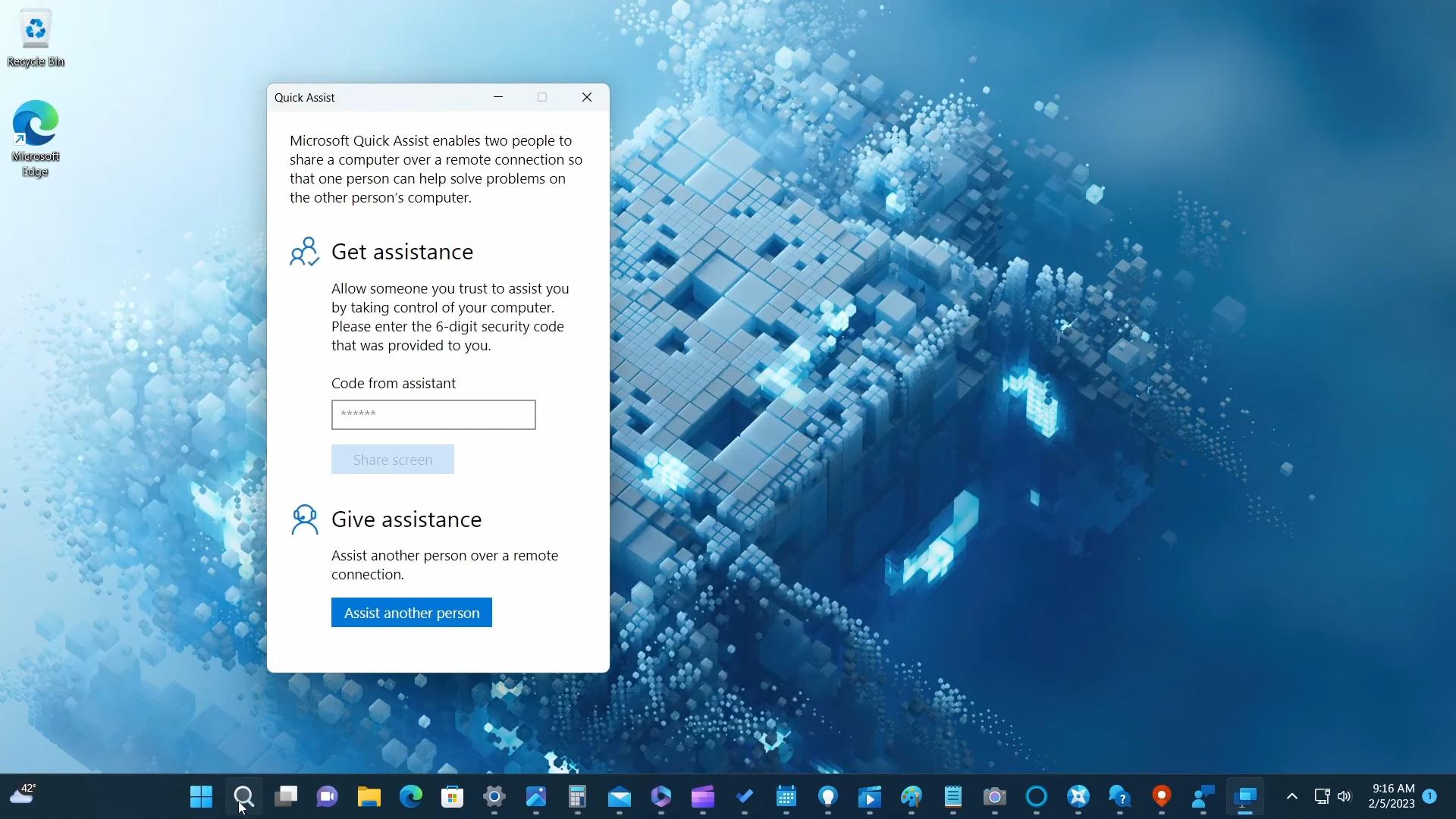Open the notification count badge
Viewport: 1456px width, 819px height.
[x=1429, y=796]
